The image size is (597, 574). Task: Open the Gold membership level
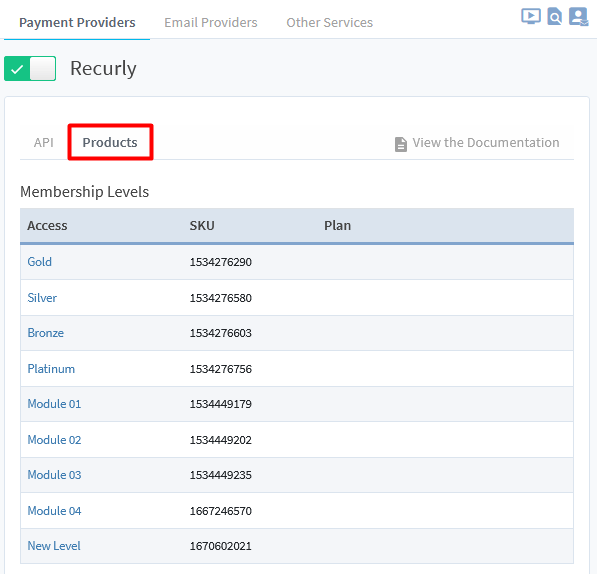pyautogui.click(x=40, y=262)
